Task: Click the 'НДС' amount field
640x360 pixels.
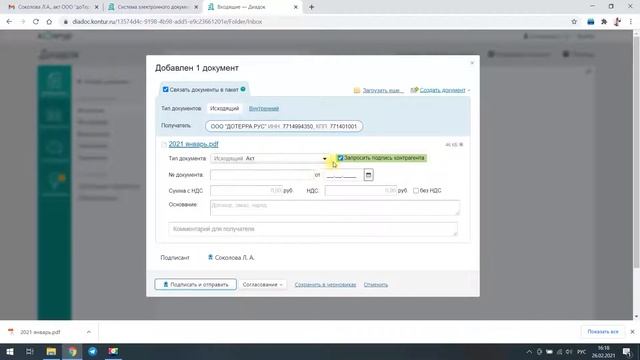Action: (x=360, y=191)
